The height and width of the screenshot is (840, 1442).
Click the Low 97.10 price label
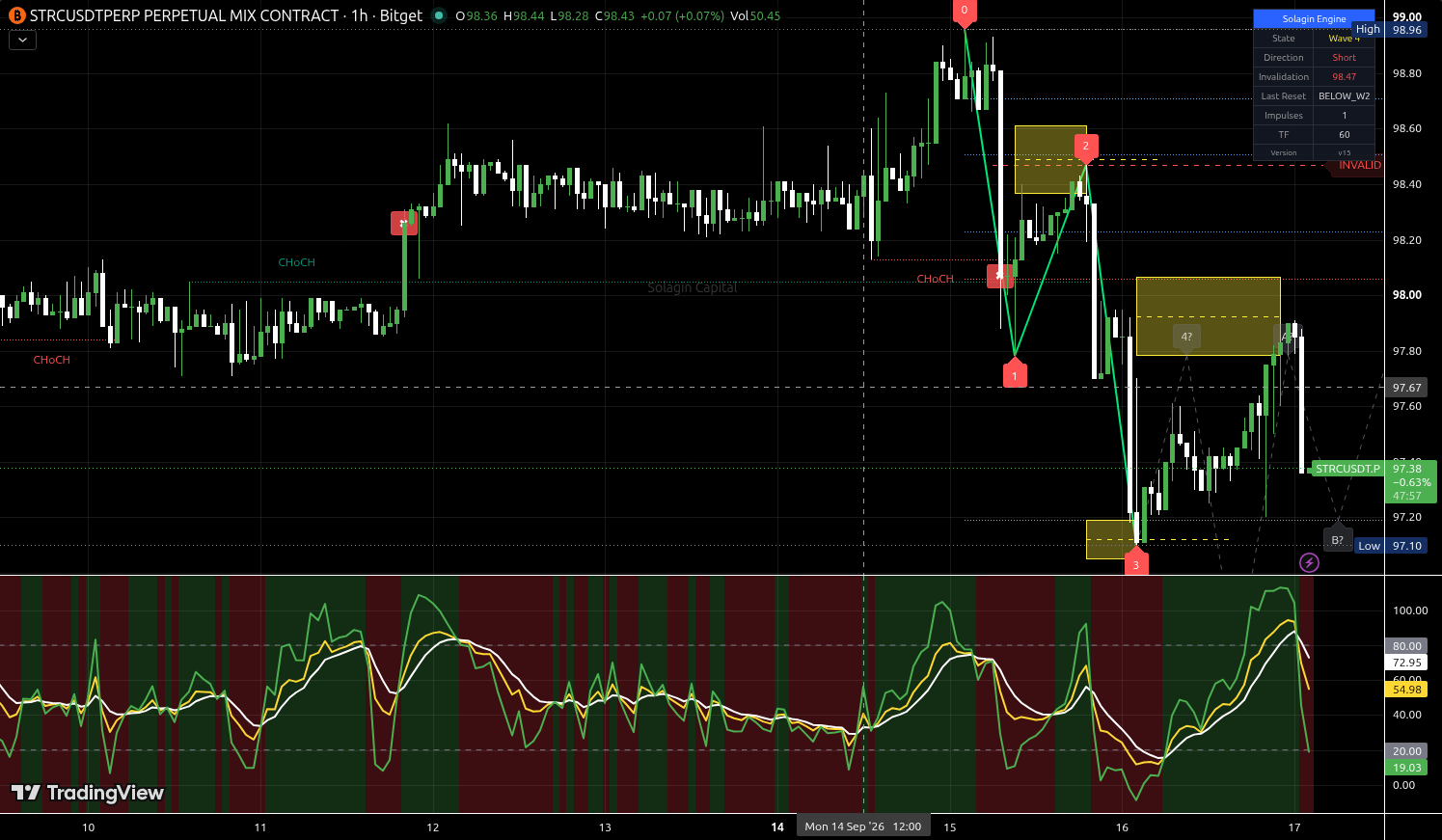click(1391, 546)
